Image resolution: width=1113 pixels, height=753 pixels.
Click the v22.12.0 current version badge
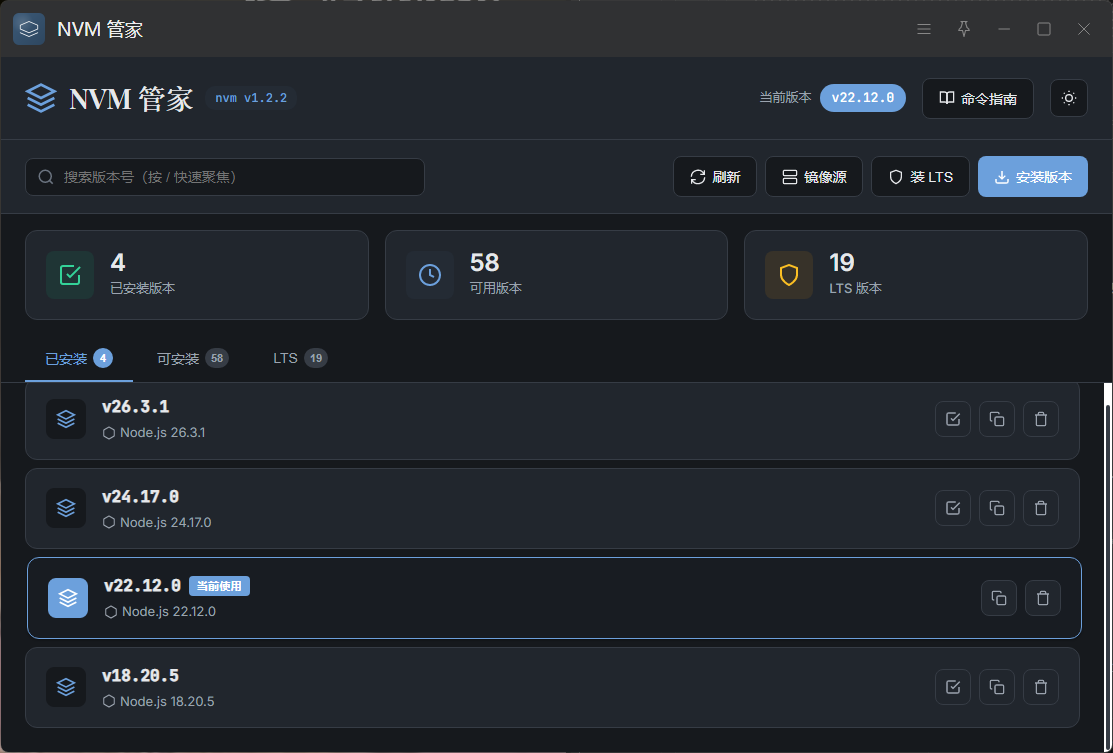coord(862,98)
